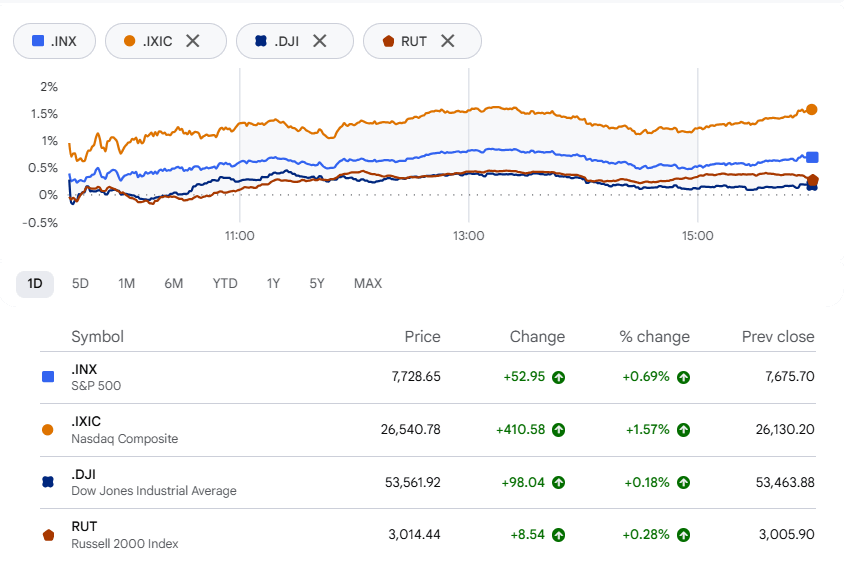Image resolution: width=849 pixels, height=563 pixels.
Task: Click the .INX chip at top
Action: [x=54, y=41]
